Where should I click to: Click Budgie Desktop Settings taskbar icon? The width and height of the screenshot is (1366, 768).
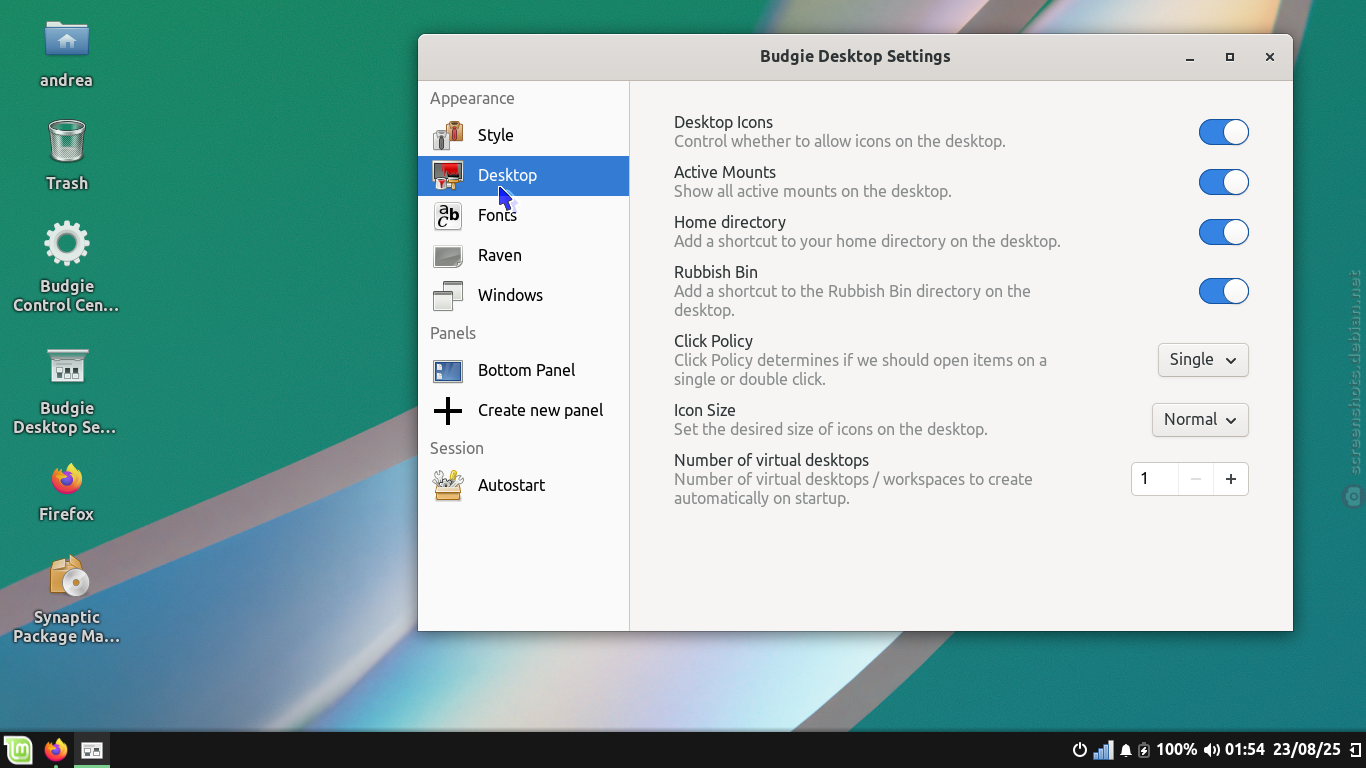click(92, 750)
